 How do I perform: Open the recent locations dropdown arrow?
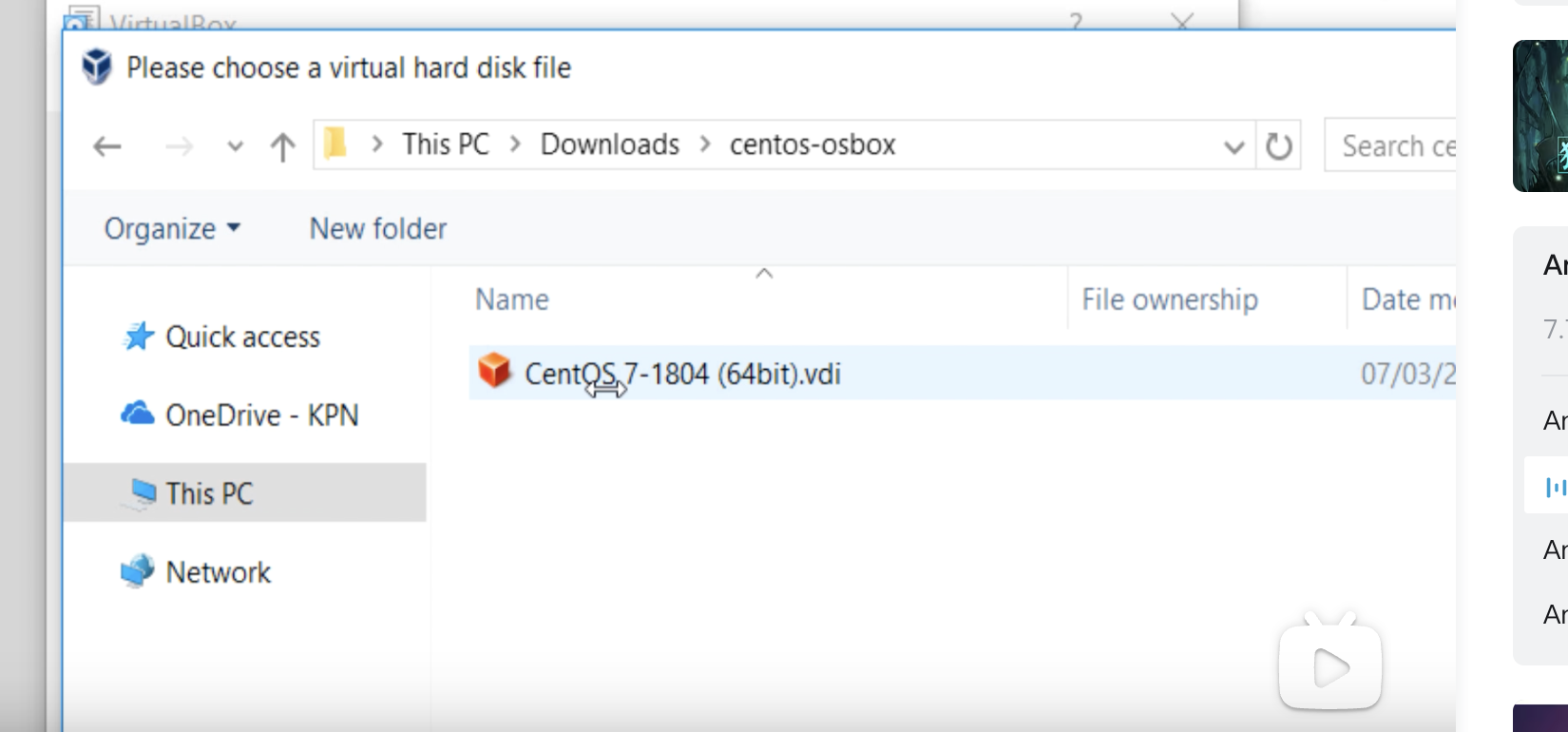point(235,146)
